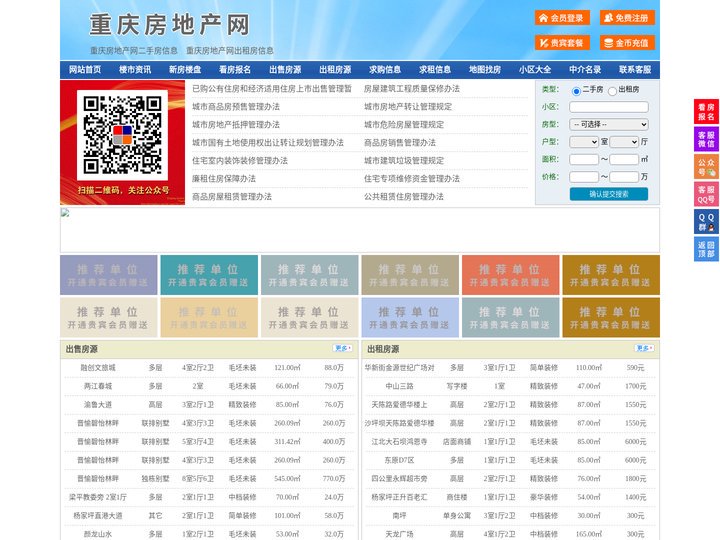
Task: Focus the 小区 search input field
Action: 609,107
